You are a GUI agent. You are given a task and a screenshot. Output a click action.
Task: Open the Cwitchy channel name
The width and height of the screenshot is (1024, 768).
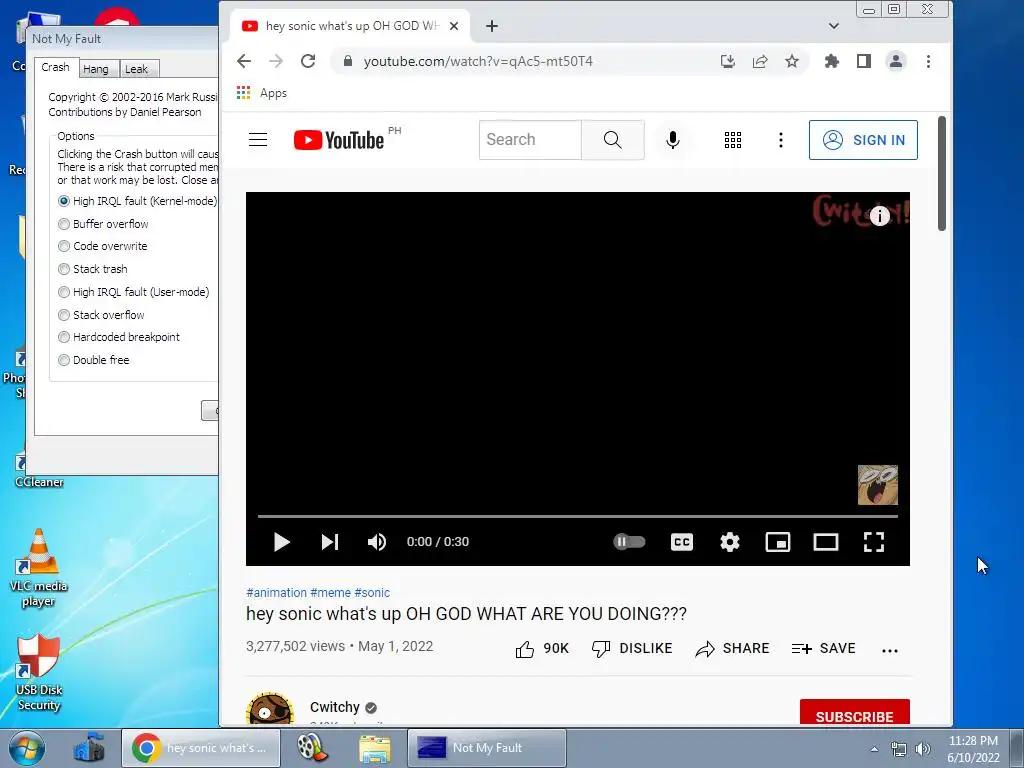pyautogui.click(x=334, y=707)
